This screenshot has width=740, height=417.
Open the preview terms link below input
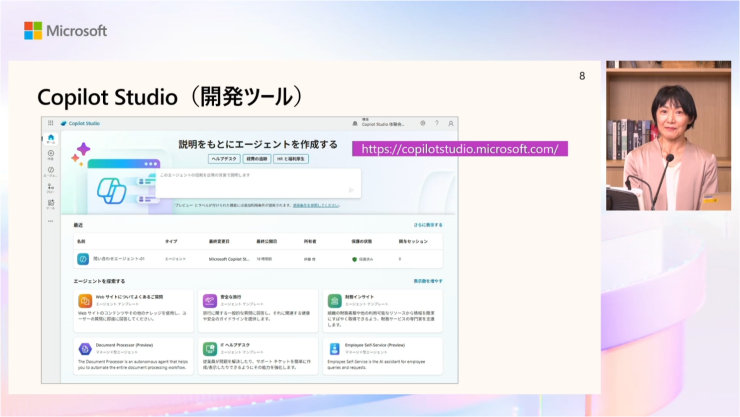click(x=316, y=206)
